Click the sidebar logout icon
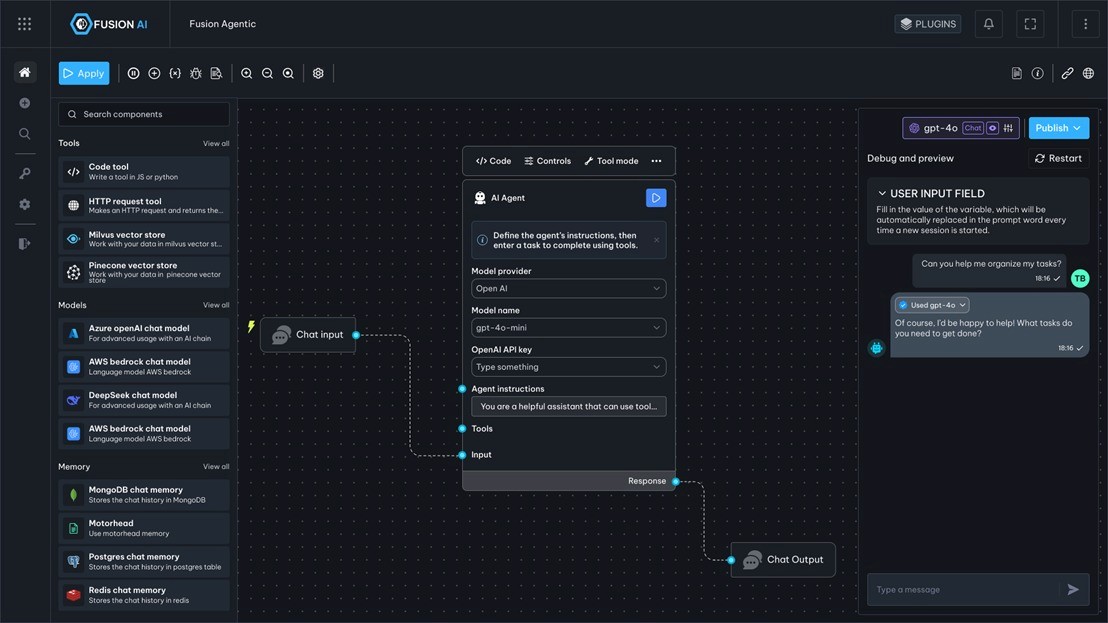 (x=25, y=244)
